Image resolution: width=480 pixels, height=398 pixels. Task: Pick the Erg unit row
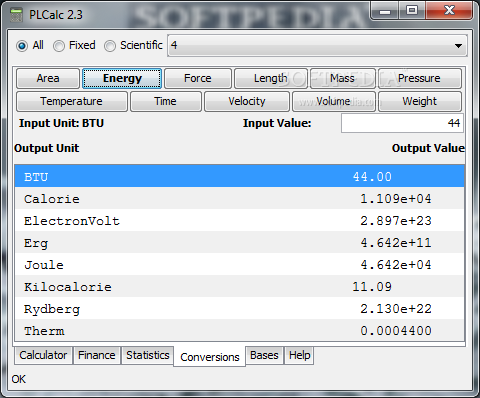coord(239,242)
